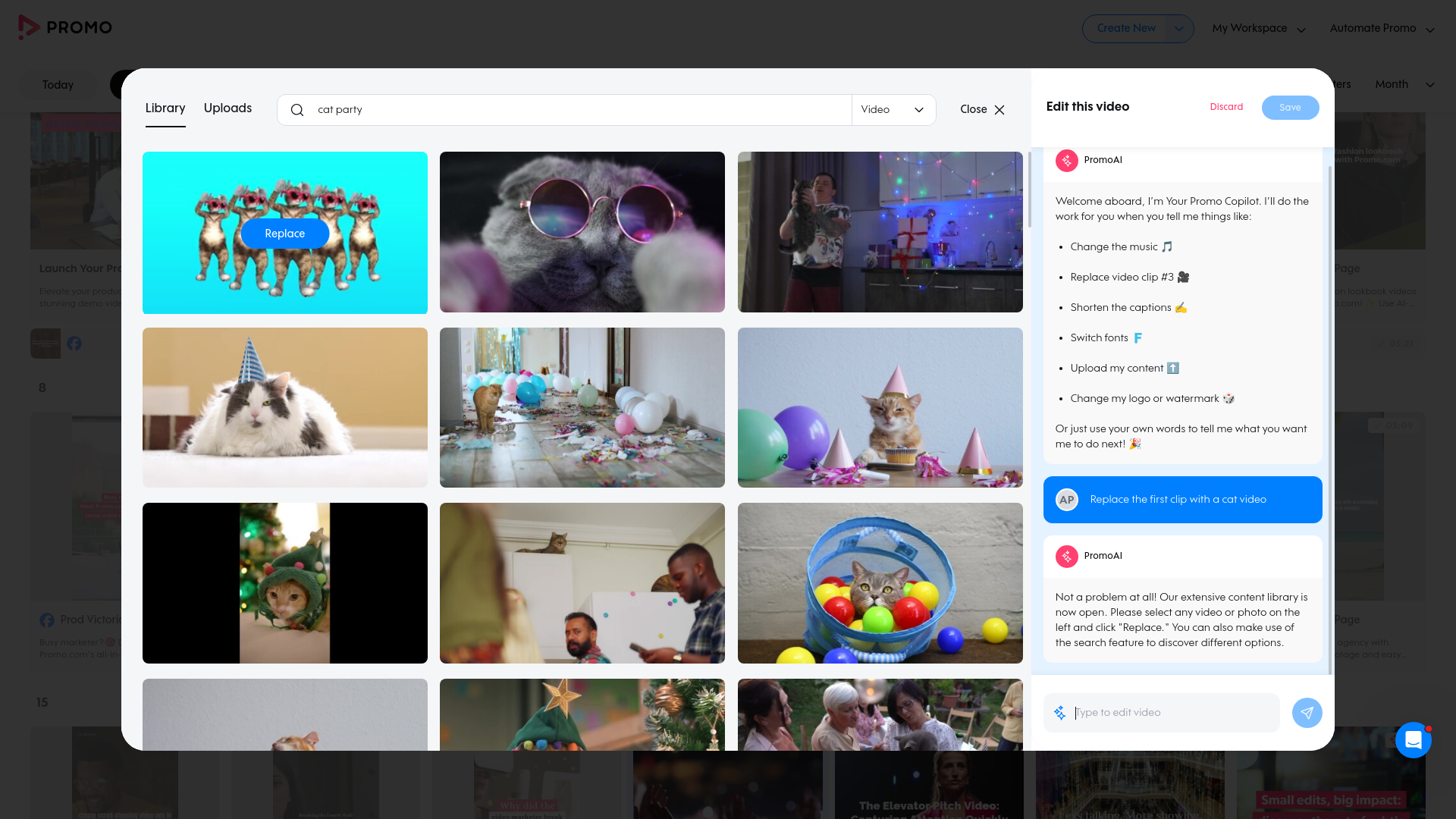Select the cat in ball pit basket clip
Viewport: 1456px width, 819px height.
(880, 583)
